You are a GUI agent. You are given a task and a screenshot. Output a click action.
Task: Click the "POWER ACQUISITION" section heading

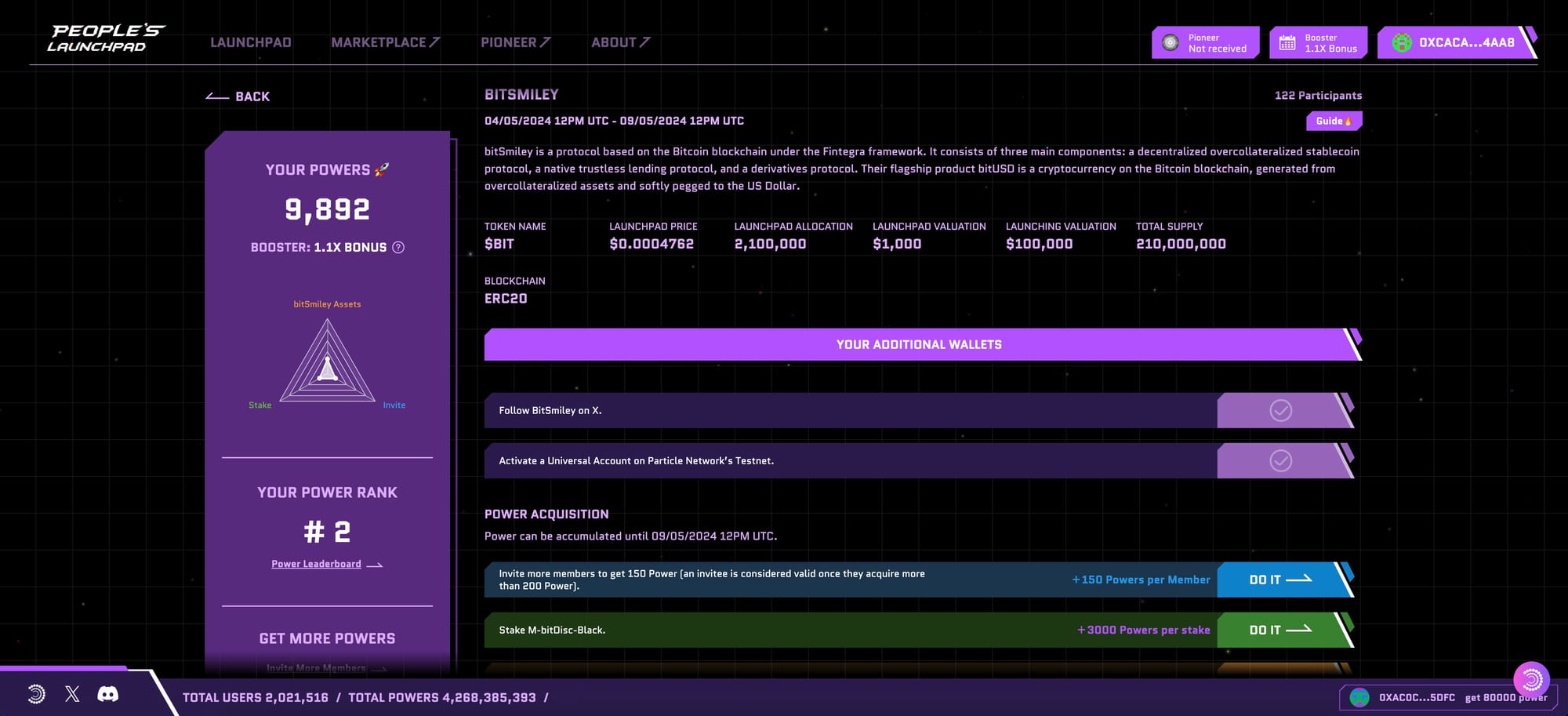click(x=546, y=514)
